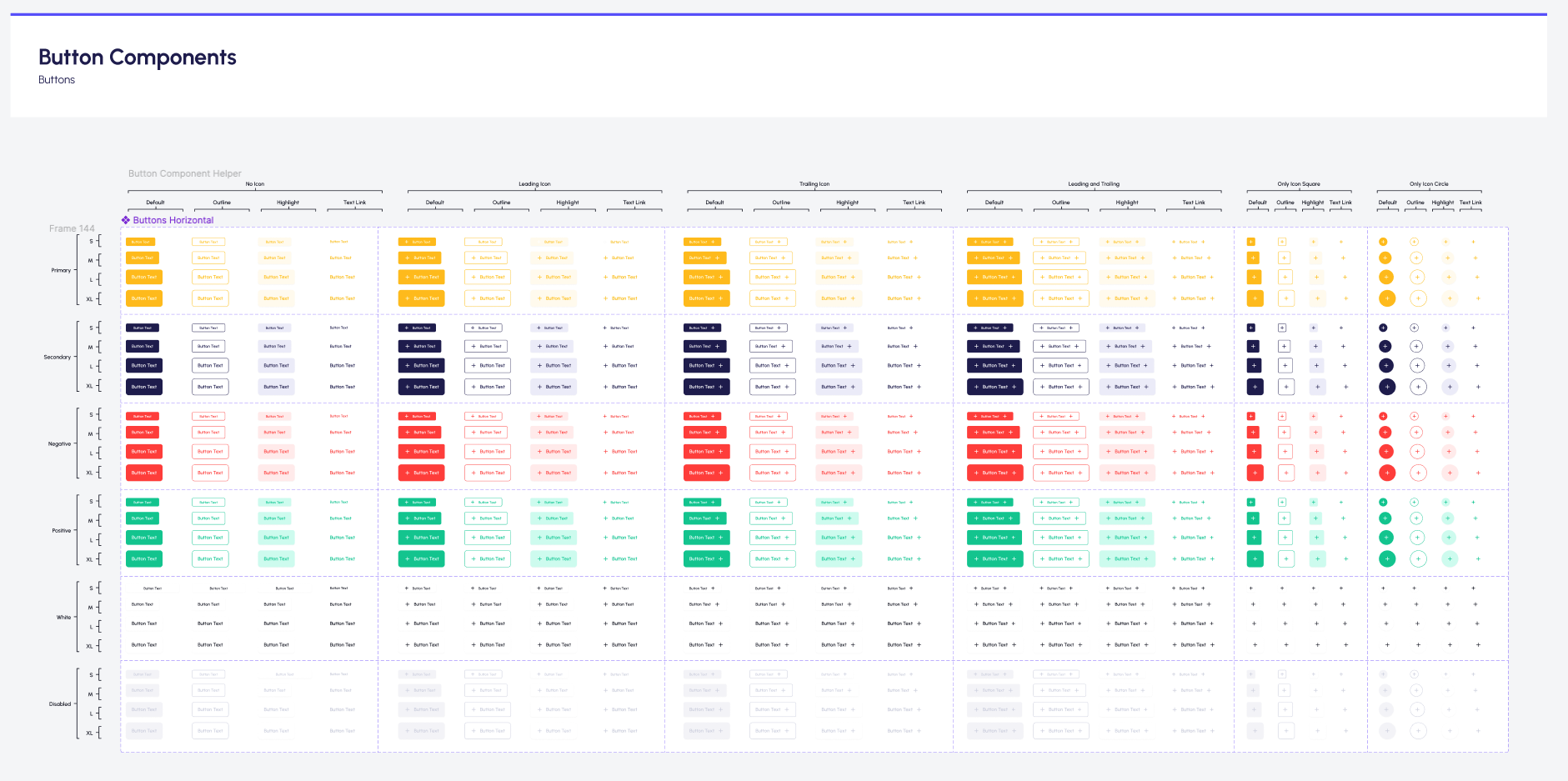
Task: Click the XL navy outline circle icon button
Action: (x=1419, y=387)
